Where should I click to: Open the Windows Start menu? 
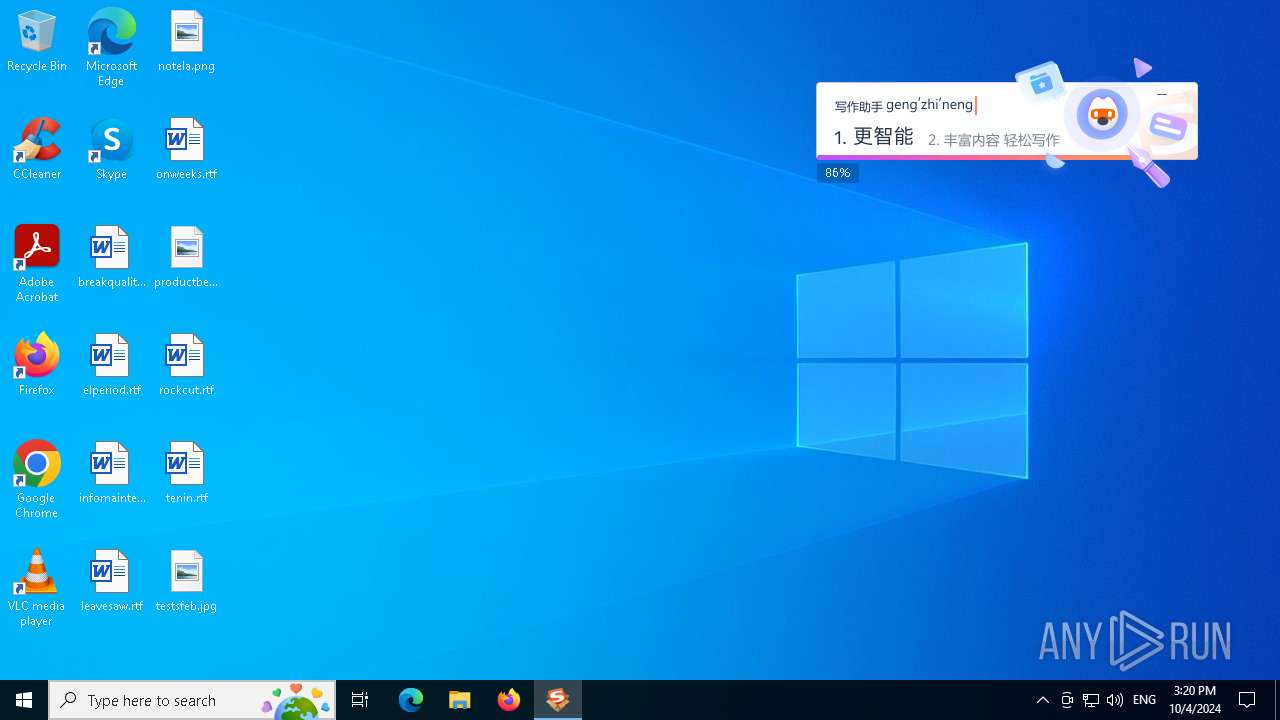(x=24, y=700)
